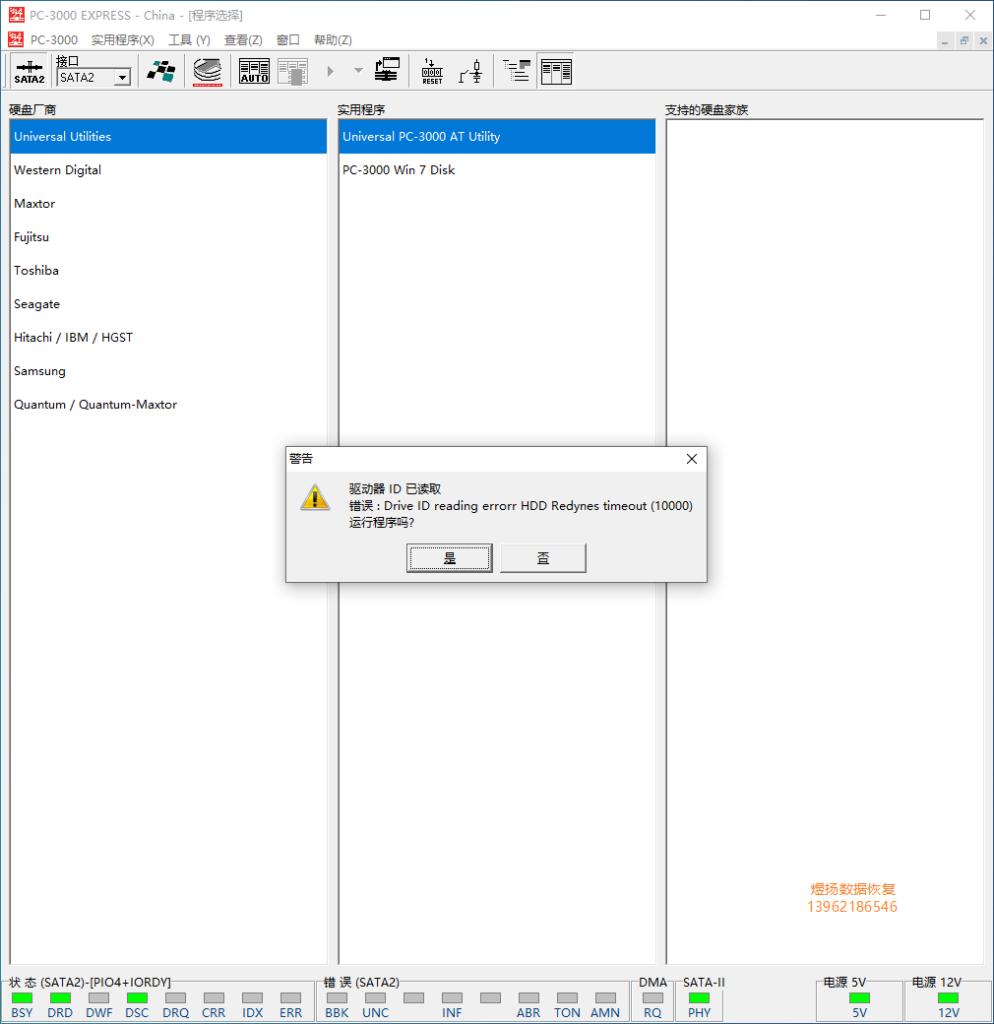Click the tree list view icon
The height and width of the screenshot is (1024, 994).
[517, 71]
